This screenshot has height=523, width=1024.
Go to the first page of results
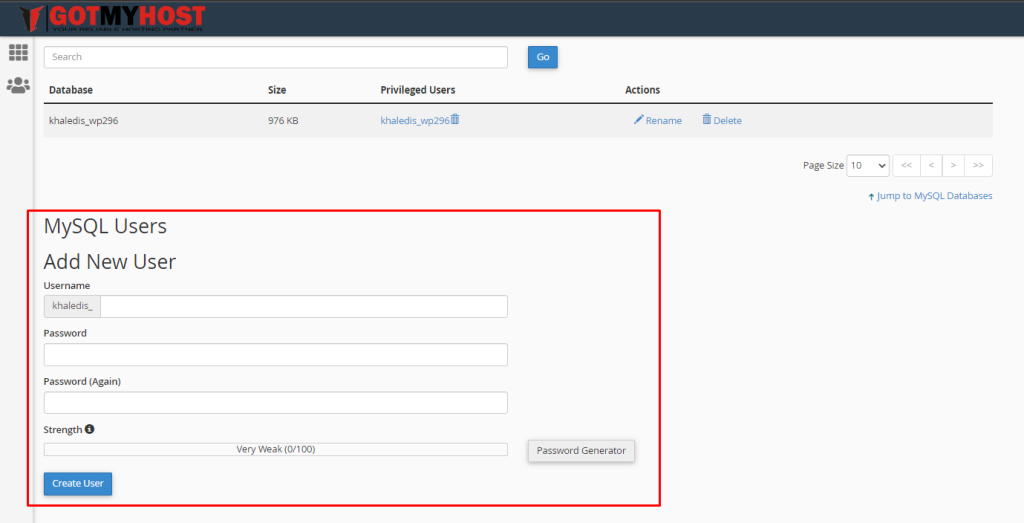[906, 165]
